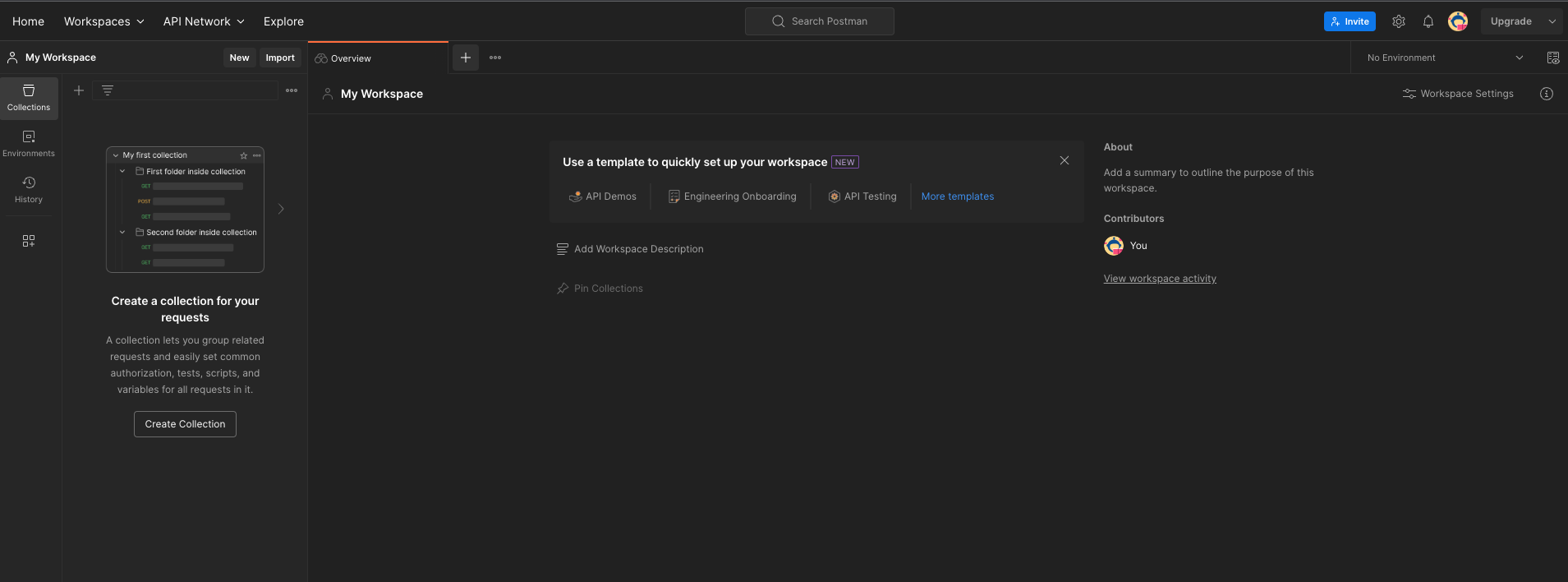Click the About summary placeholder text
The image size is (1568, 582).
[1208, 180]
